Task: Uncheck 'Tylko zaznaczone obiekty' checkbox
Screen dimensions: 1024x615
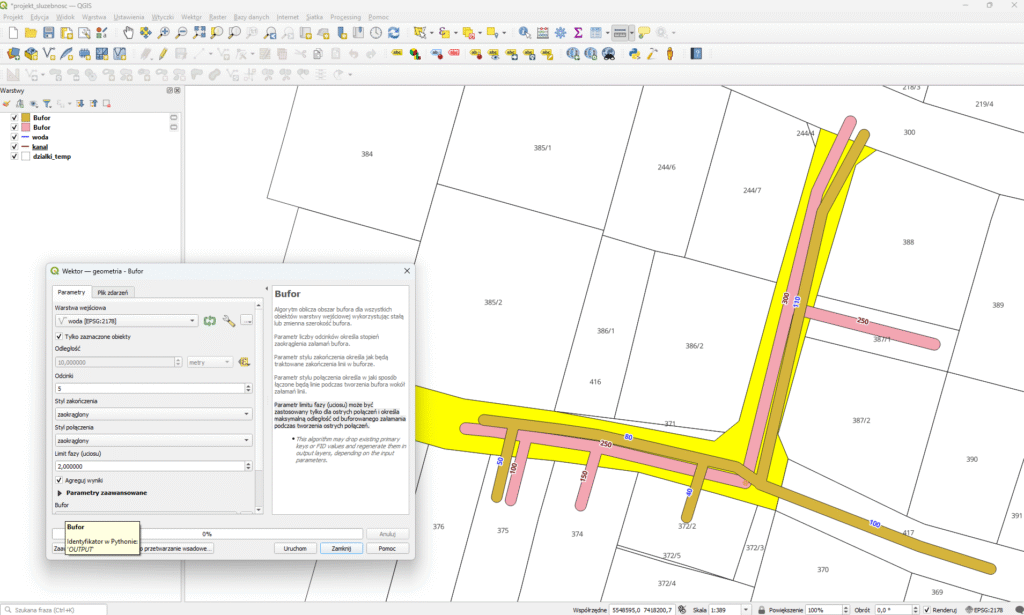Action: [x=59, y=337]
